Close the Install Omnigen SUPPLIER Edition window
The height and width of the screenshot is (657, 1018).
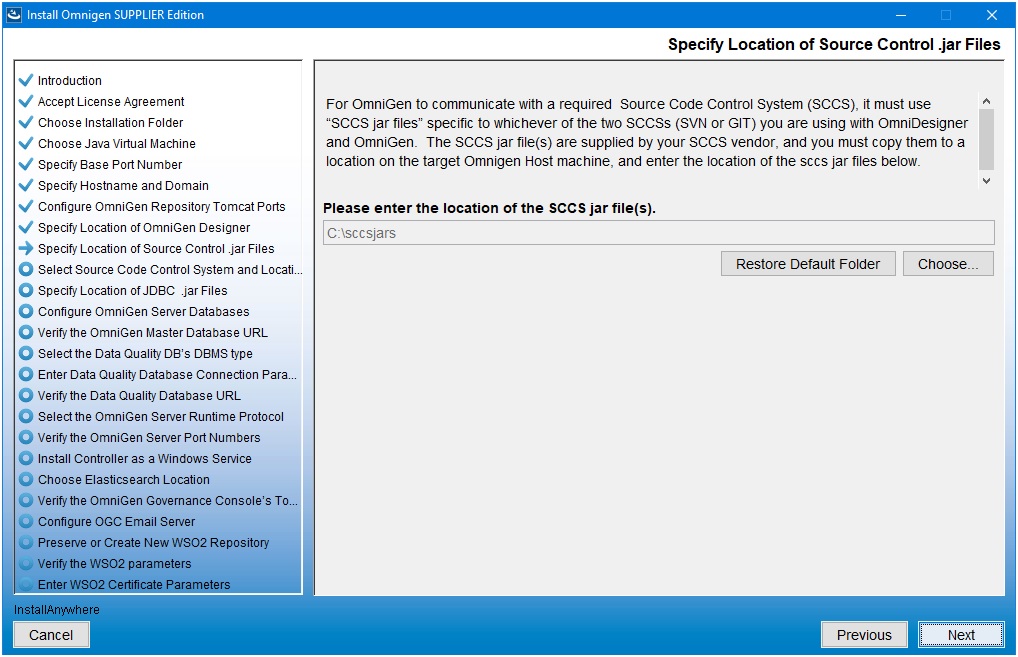pyautogui.click(x=991, y=14)
